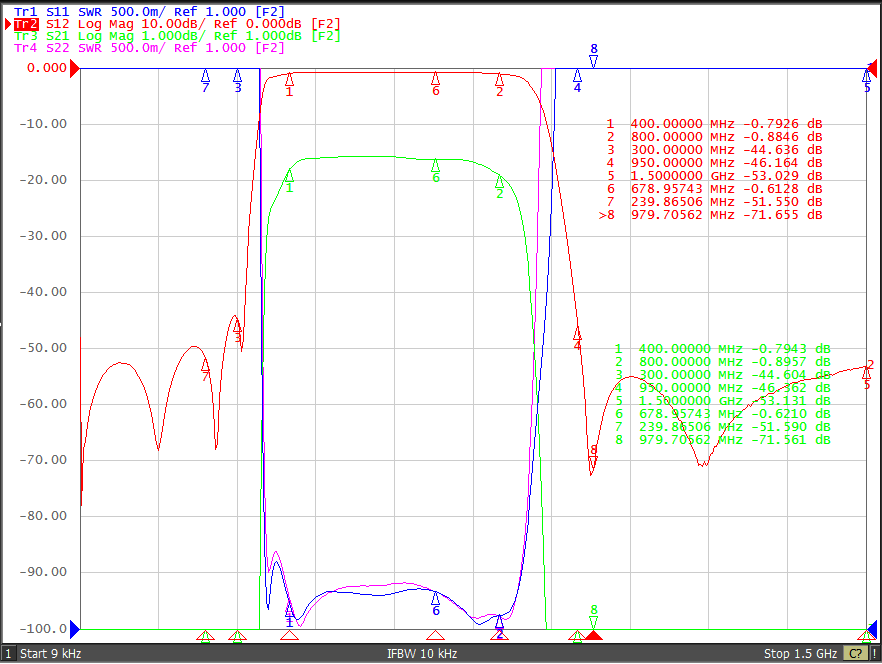Select the active Tr2 S12 Log Mag trace

click(x=177, y=24)
